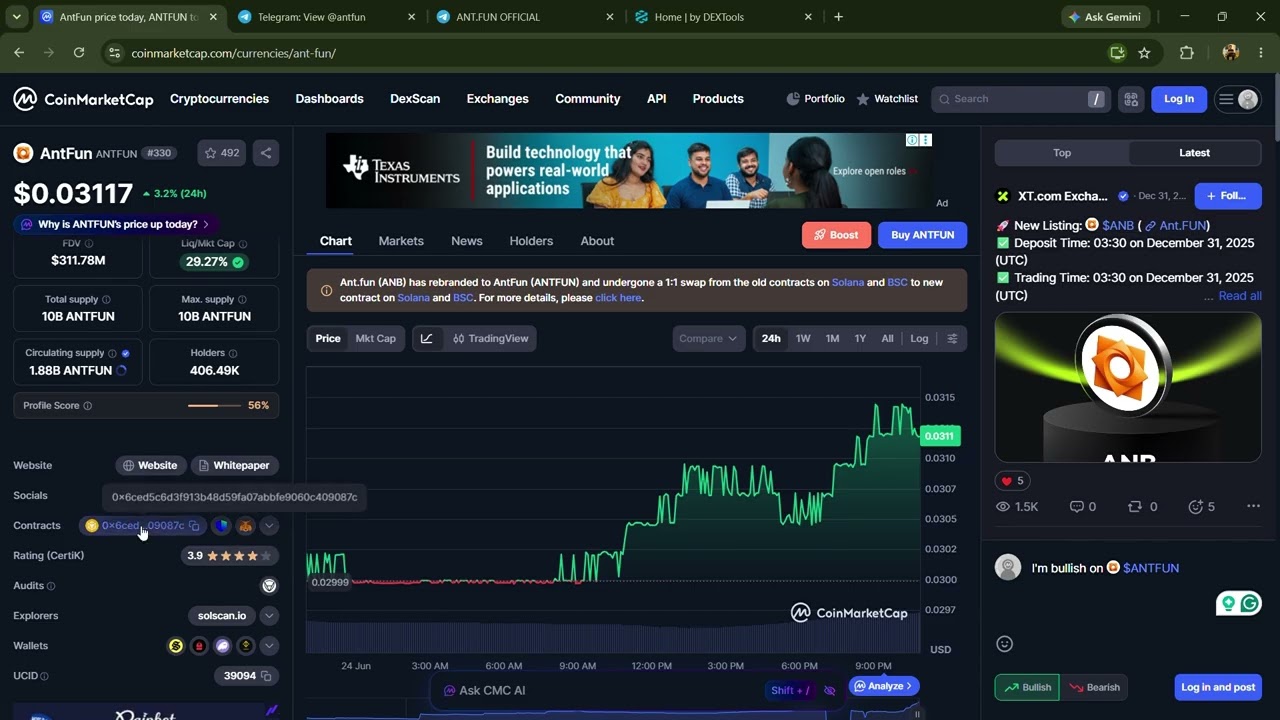This screenshot has height=720, width=1280.
Task: Click the Buy ANTFUN button
Action: tap(922, 235)
